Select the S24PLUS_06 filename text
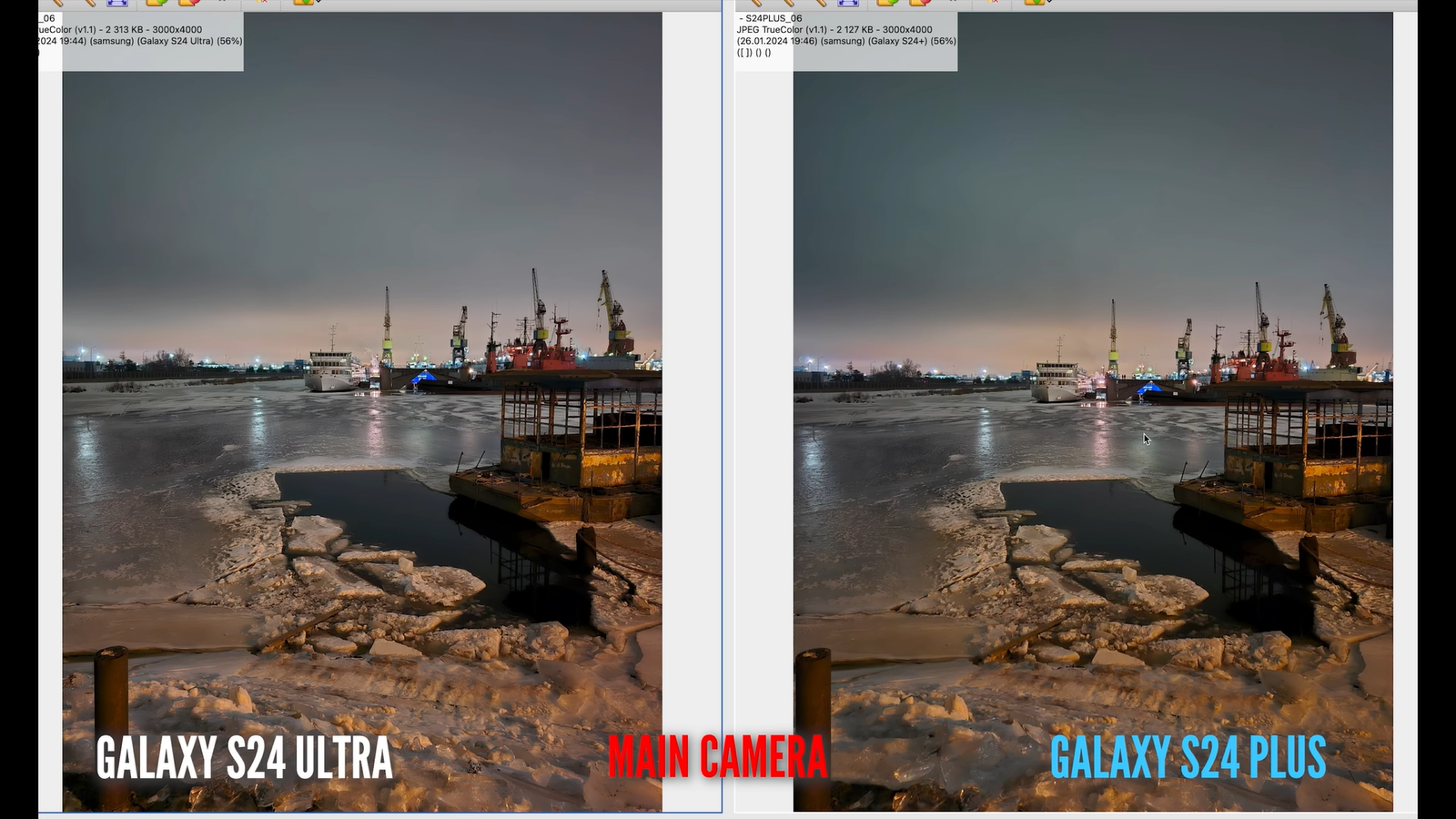 coord(773,18)
